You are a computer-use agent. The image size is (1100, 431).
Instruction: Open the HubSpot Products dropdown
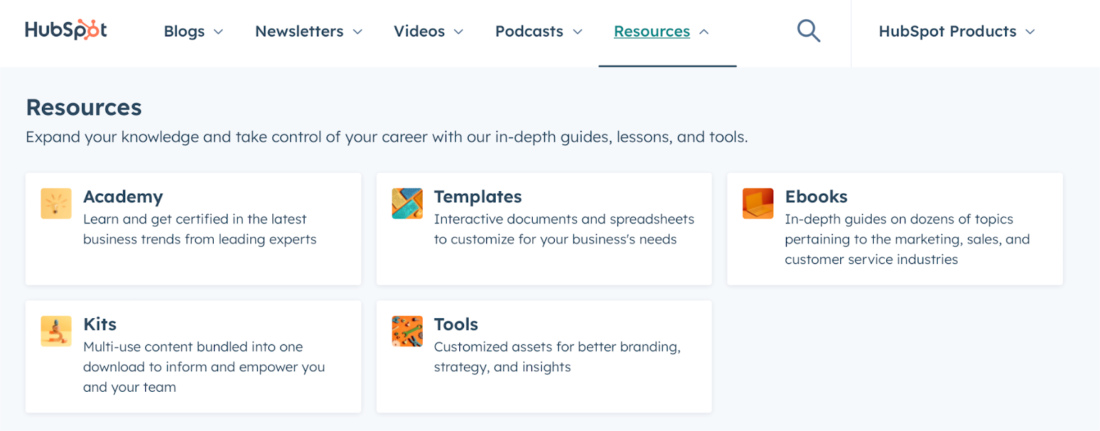(x=957, y=32)
